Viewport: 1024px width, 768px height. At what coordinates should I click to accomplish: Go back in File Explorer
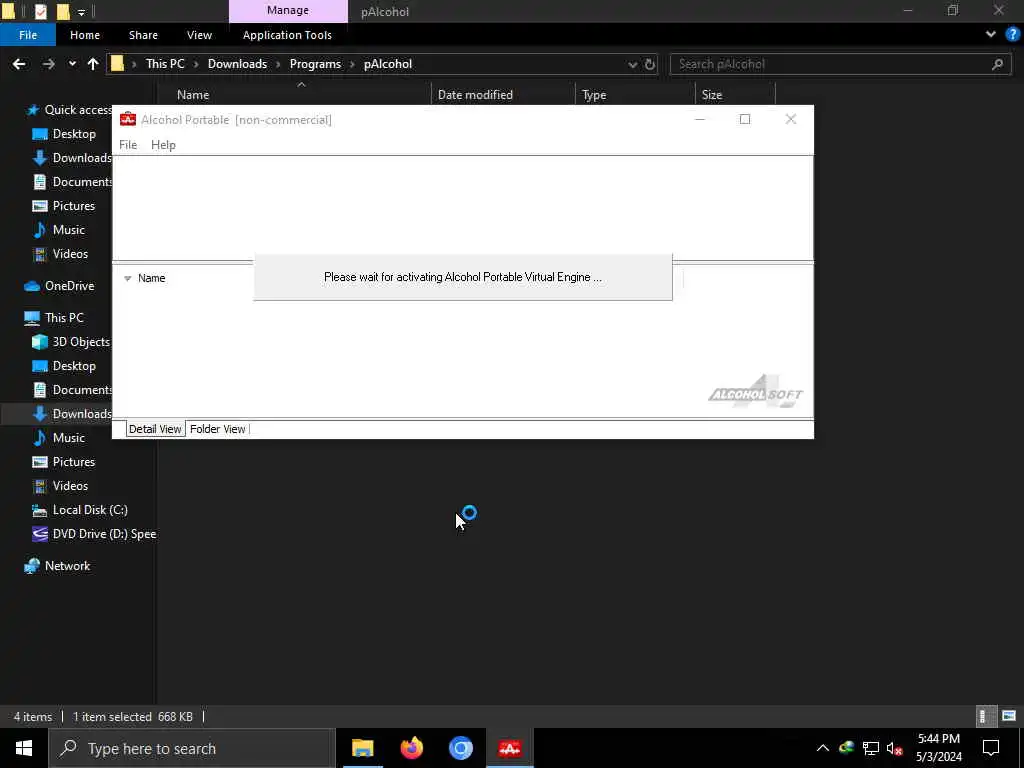pyautogui.click(x=19, y=64)
